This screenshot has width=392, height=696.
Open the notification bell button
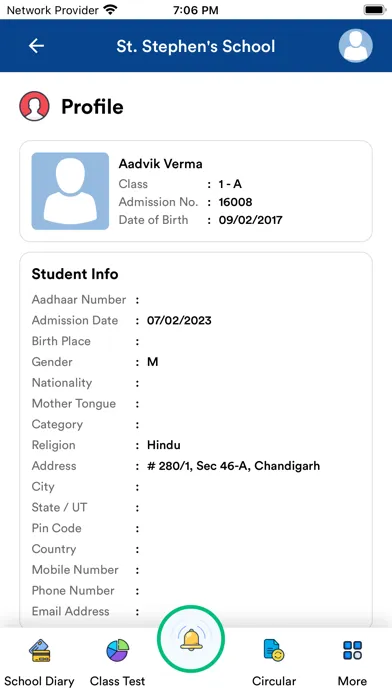pyautogui.click(x=191, y=640)
